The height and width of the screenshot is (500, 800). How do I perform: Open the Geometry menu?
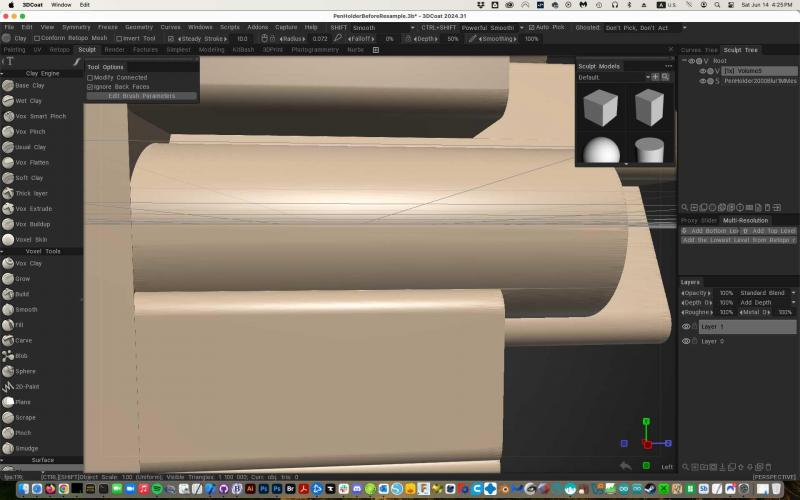[139, 27]
